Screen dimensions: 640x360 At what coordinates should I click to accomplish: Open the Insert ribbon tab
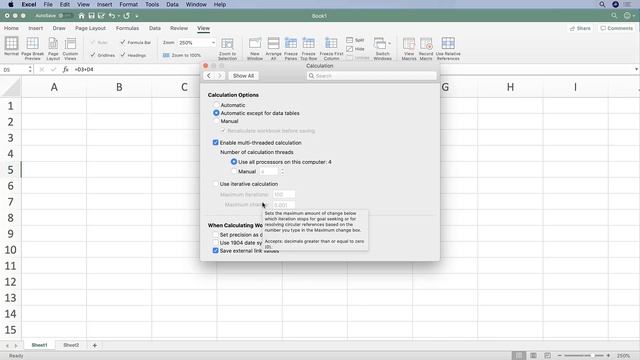36,28
